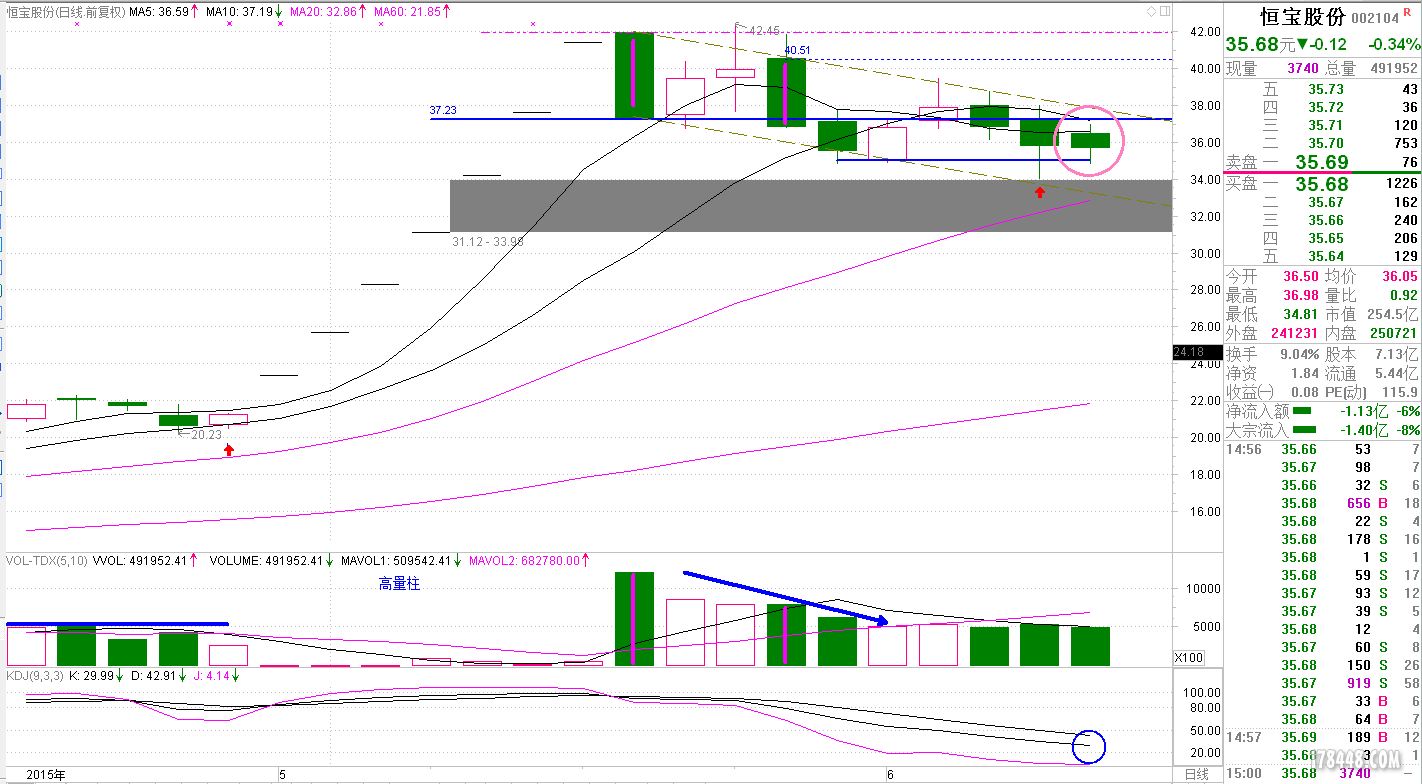Click the 内盘 value 250721
The width and height of the screenshot is (1422, 784).
1394,333
